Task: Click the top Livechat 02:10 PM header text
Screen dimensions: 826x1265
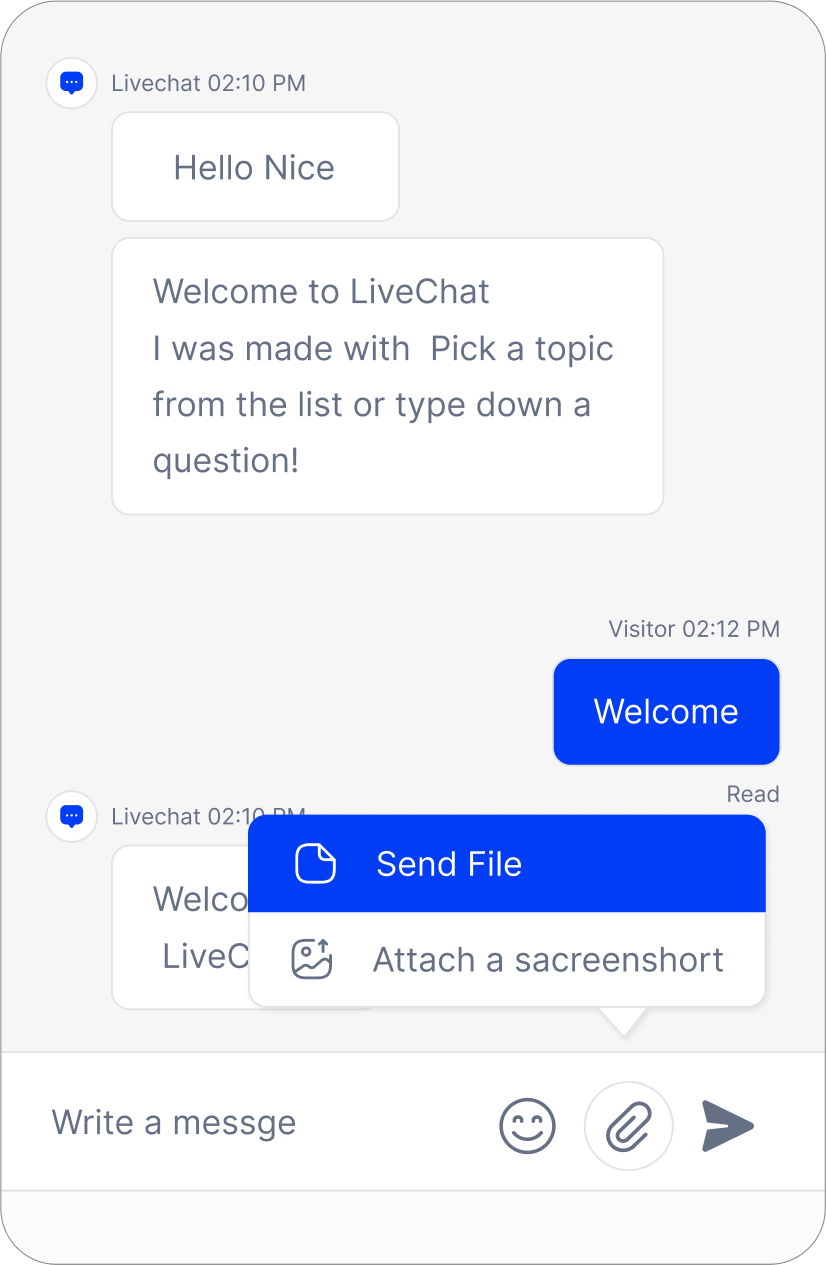Action: 208,83
